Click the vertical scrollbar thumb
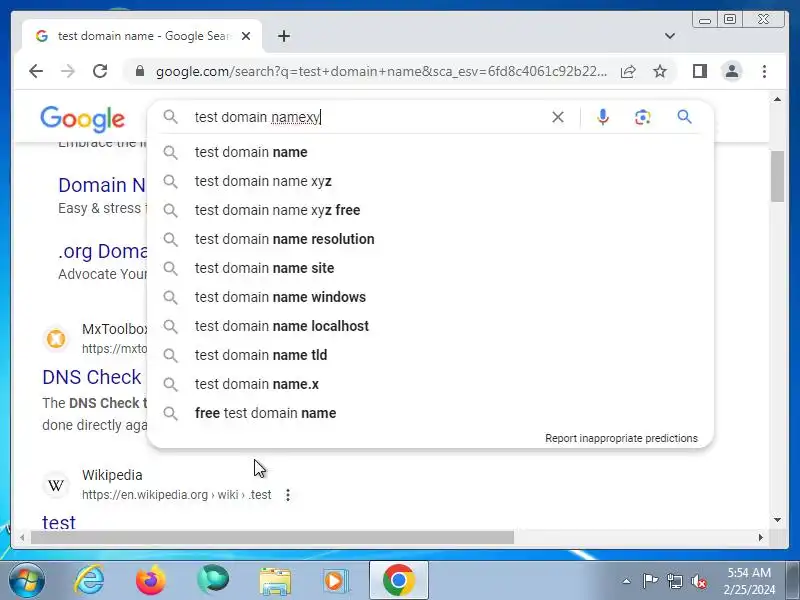The width and height of the screenshot is (800, 600). [x=777, y=177]
